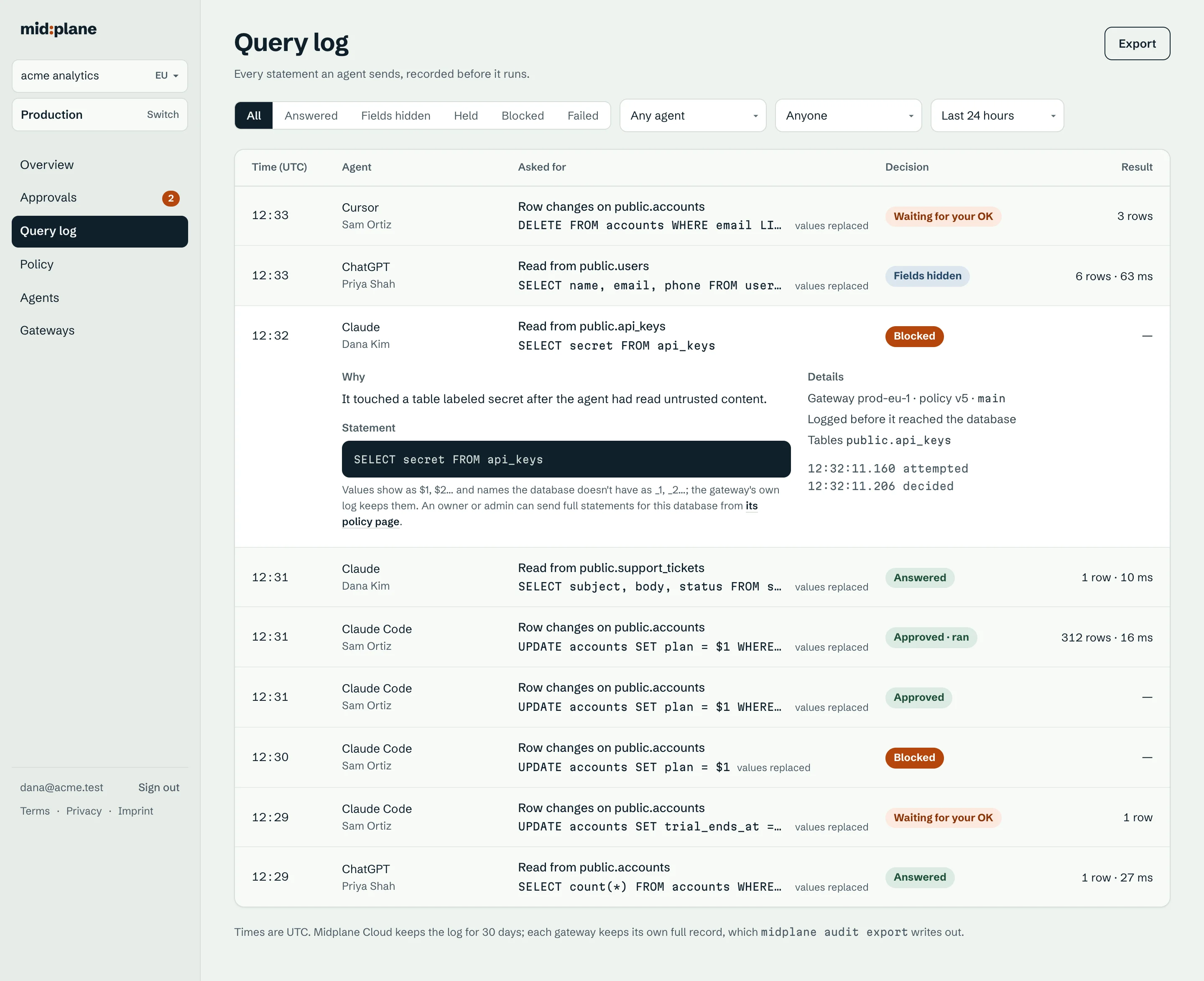Screen dimensions: 1204x981
Task: Open the 12:31 Read from public.support_tickets row
Action: [702, 577]
